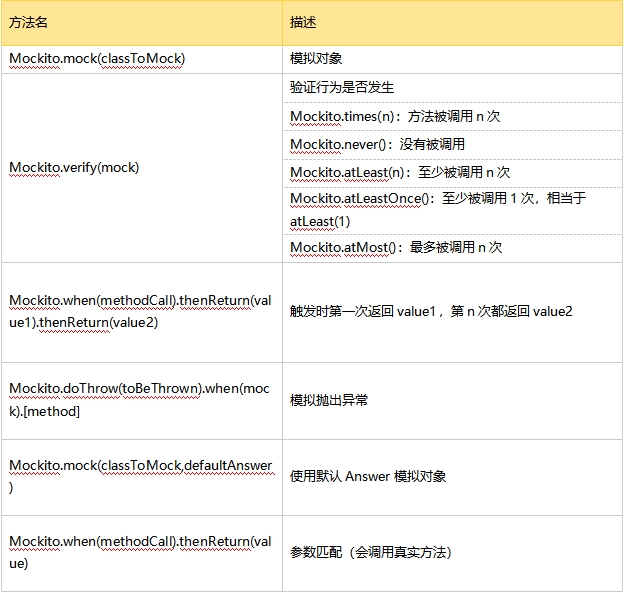
Task: Select the thenReturn(value1).thenReturn(value2) method cell
Action: (x=140, y=312)
